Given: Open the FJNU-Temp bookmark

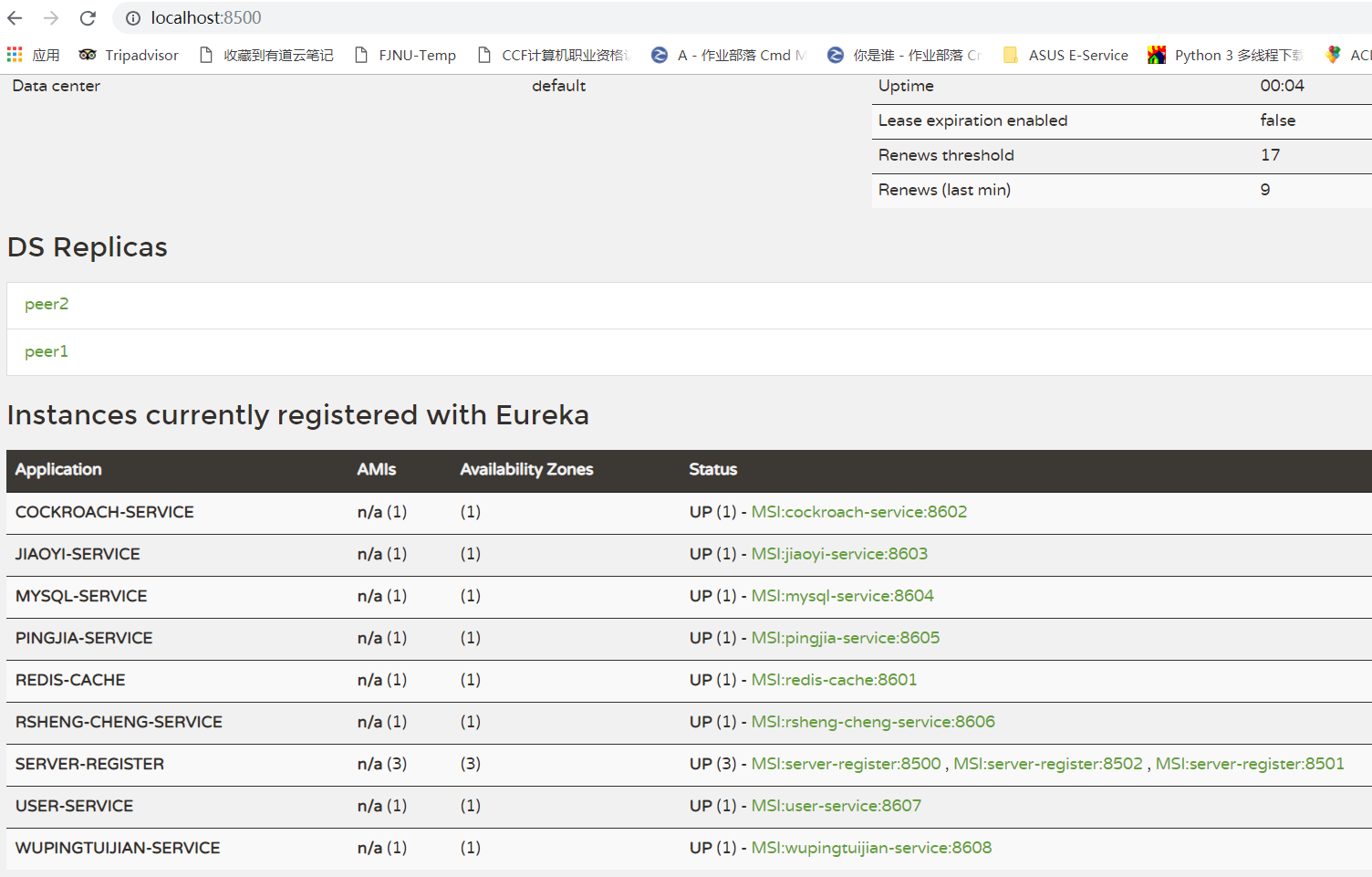Looking at the screenshot, I should 405,56.
